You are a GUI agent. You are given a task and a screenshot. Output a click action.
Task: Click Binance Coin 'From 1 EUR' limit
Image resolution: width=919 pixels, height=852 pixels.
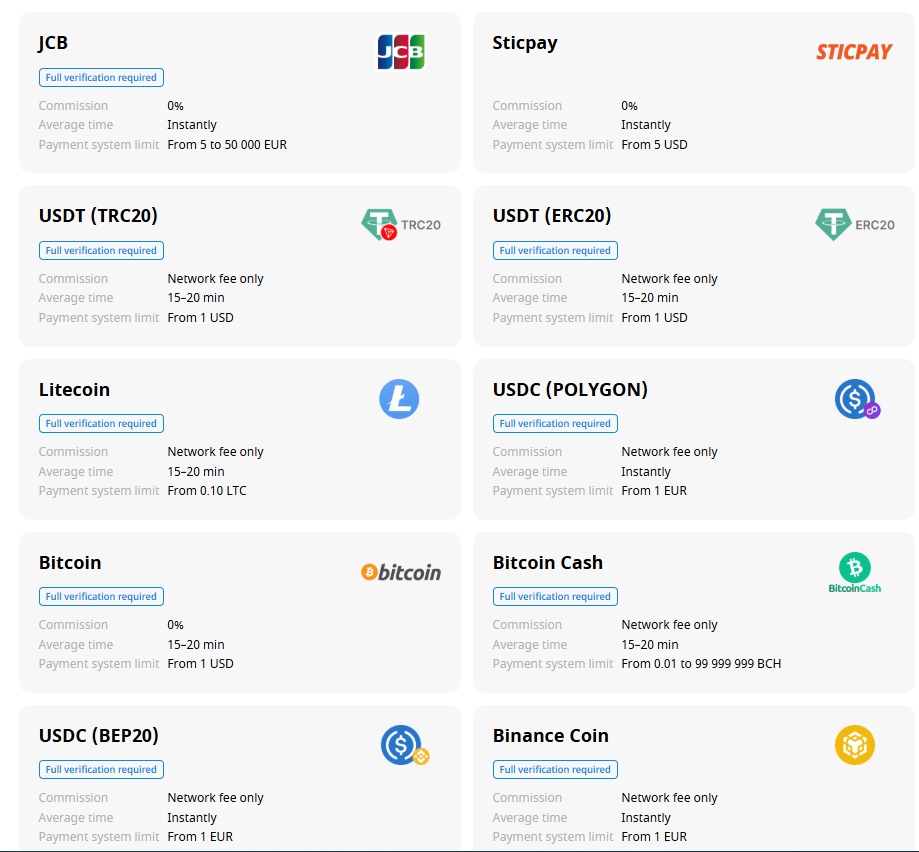[654, 837]
